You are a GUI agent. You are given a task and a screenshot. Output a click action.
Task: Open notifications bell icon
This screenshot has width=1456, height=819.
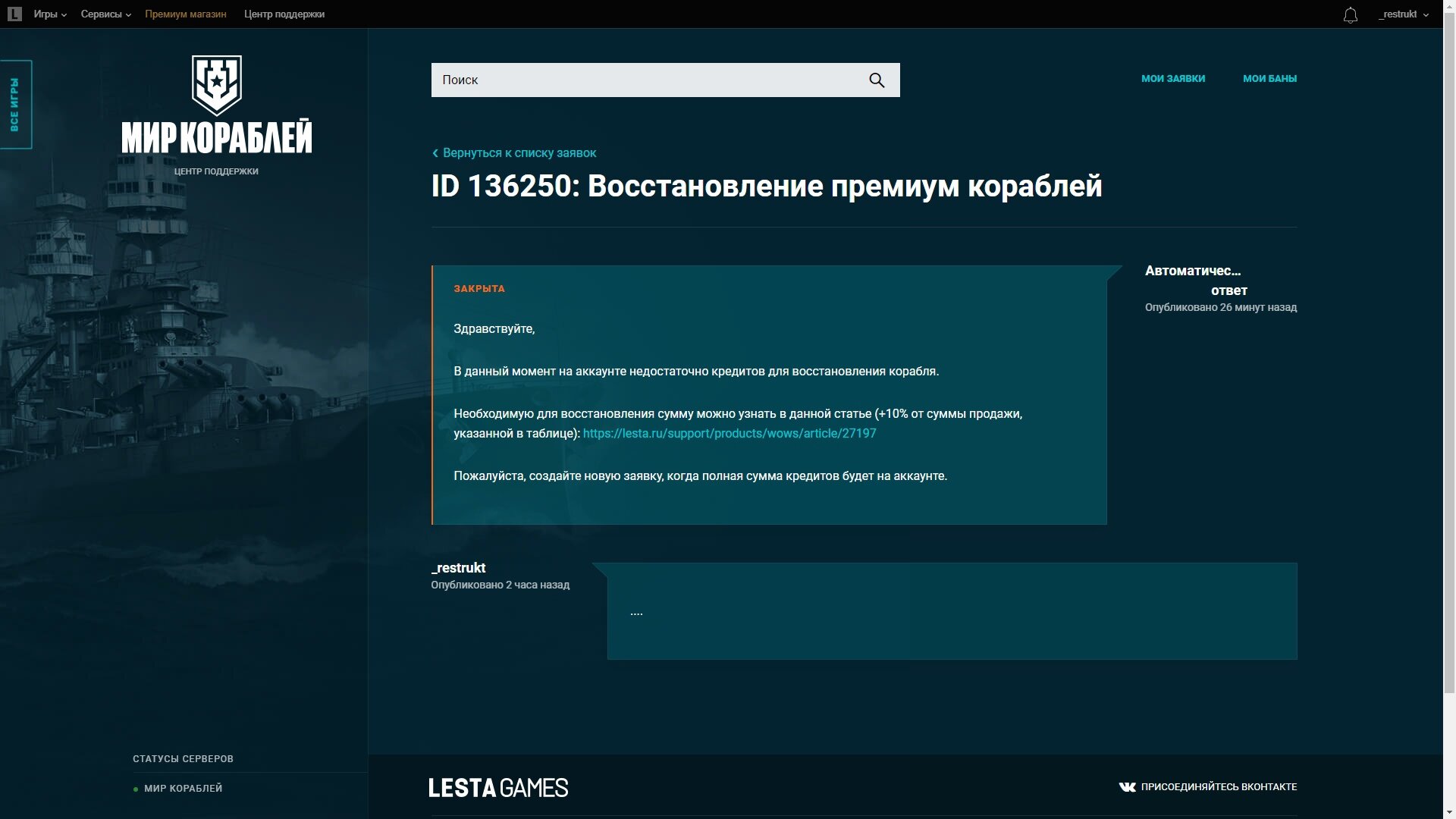(x=1351, y=15)
